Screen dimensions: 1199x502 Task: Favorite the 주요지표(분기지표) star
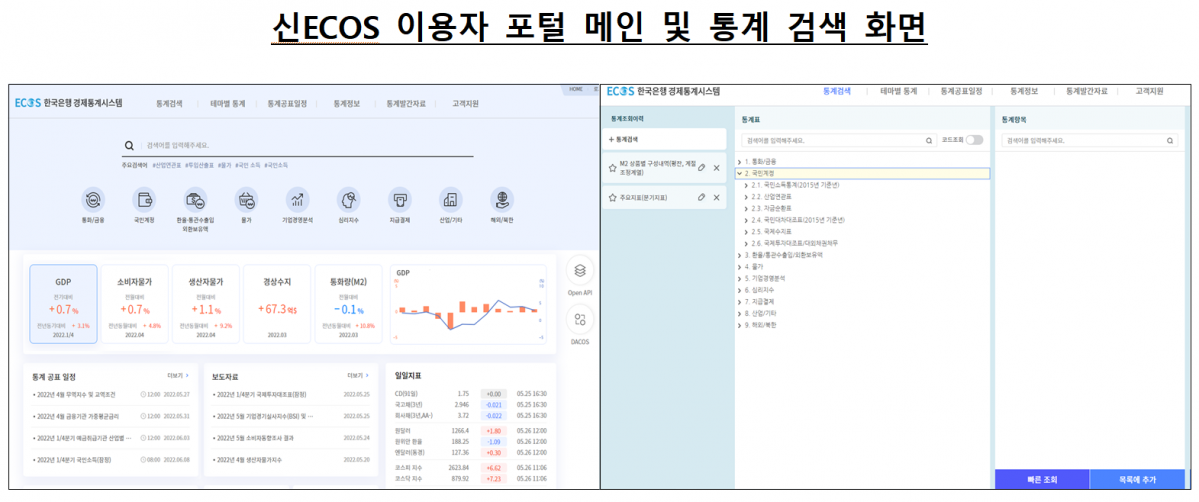[x=612, y=197]
